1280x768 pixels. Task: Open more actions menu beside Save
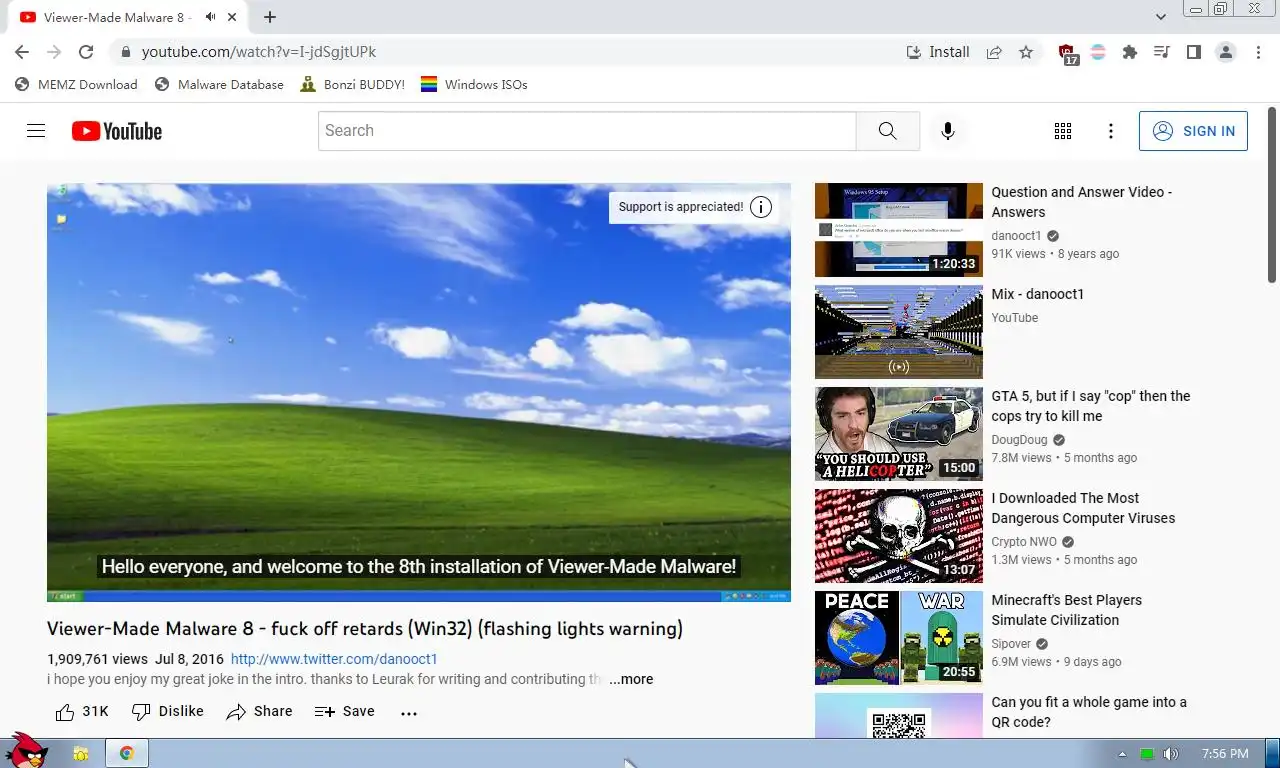(408, 713)
